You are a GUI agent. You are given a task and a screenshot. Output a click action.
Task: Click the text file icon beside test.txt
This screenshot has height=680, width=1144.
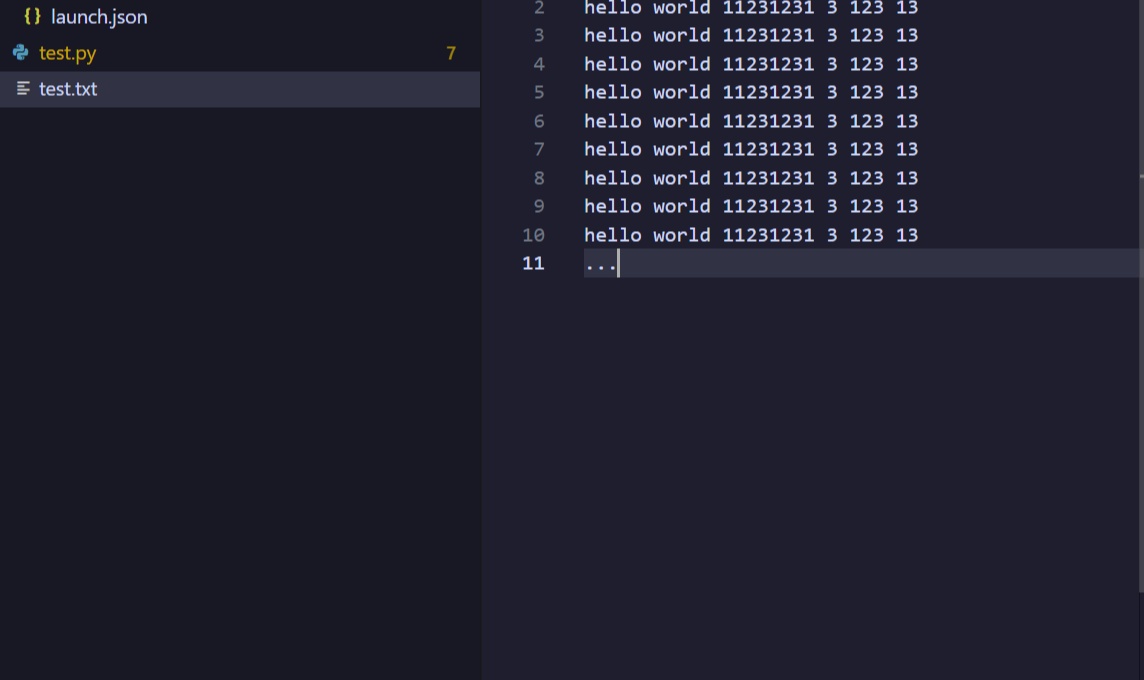point(23,89)
